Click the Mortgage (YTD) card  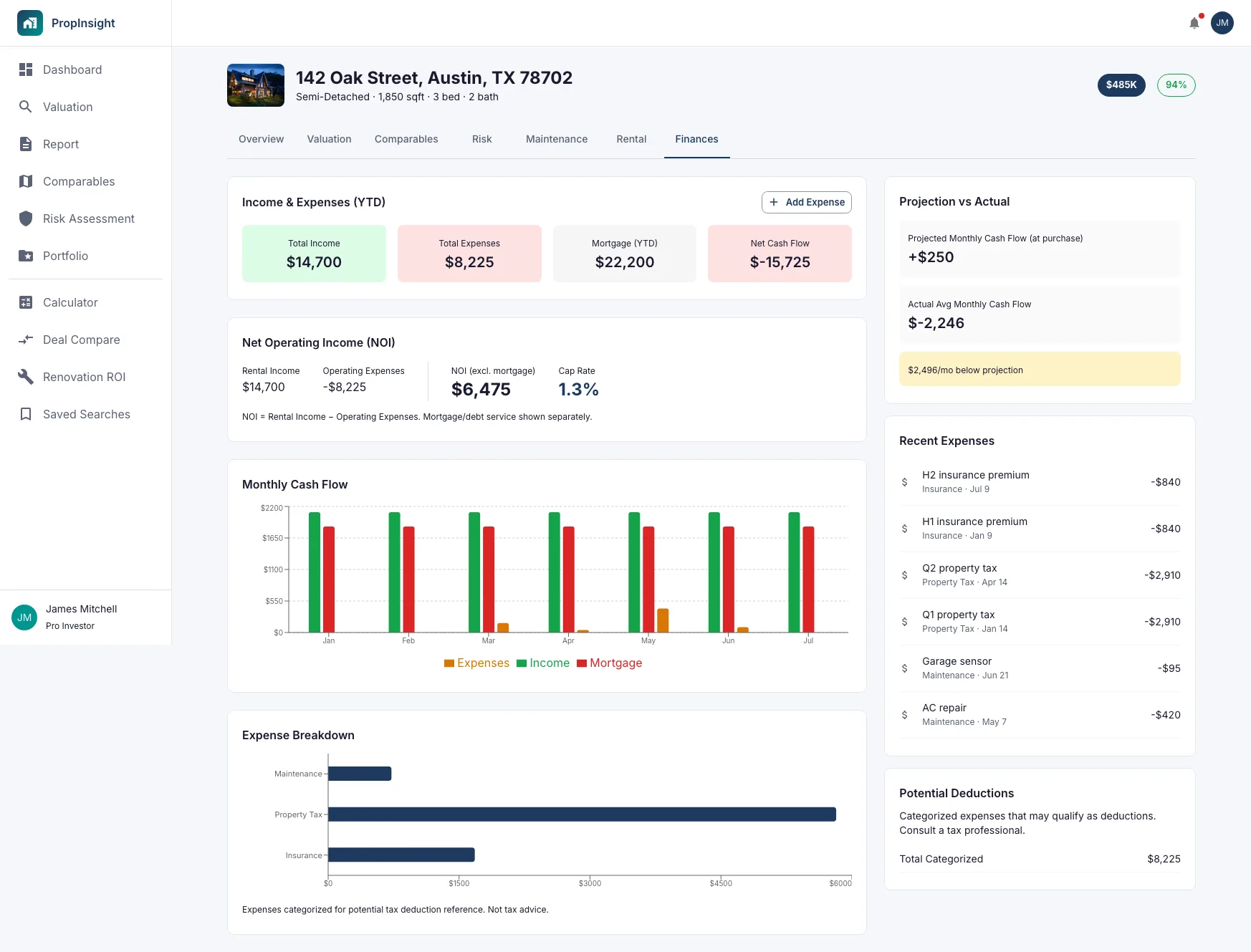click(x=625, y=254)
